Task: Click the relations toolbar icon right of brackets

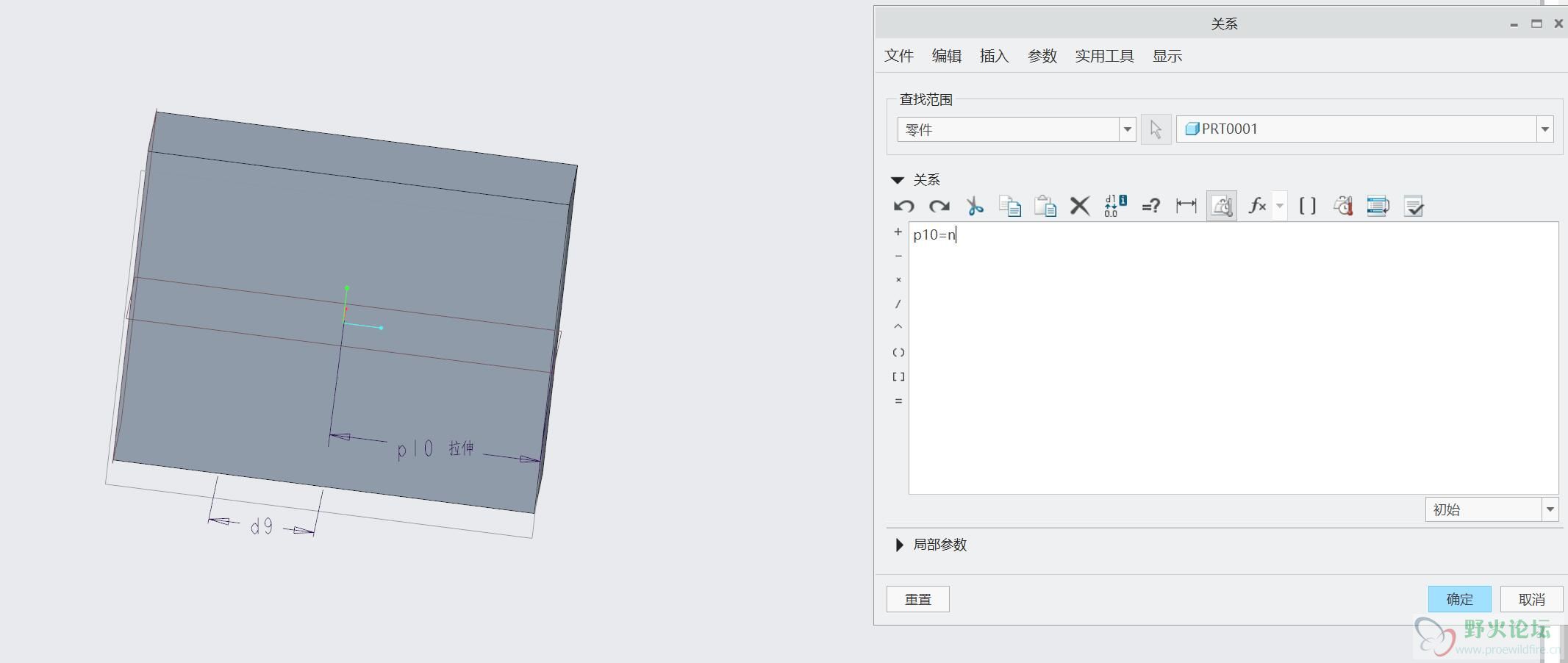Action: click(x=1343, y=207)
